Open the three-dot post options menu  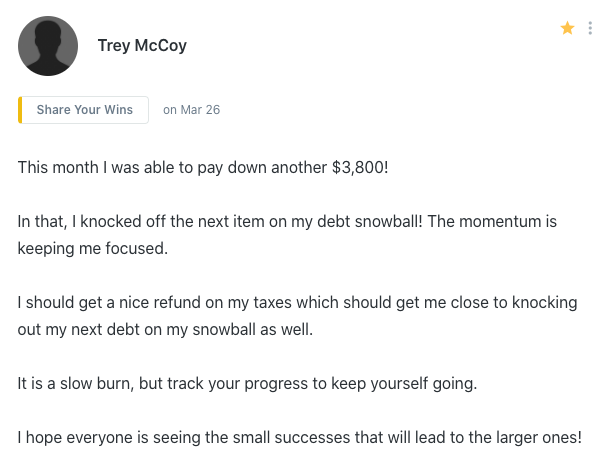coord(591,28)
